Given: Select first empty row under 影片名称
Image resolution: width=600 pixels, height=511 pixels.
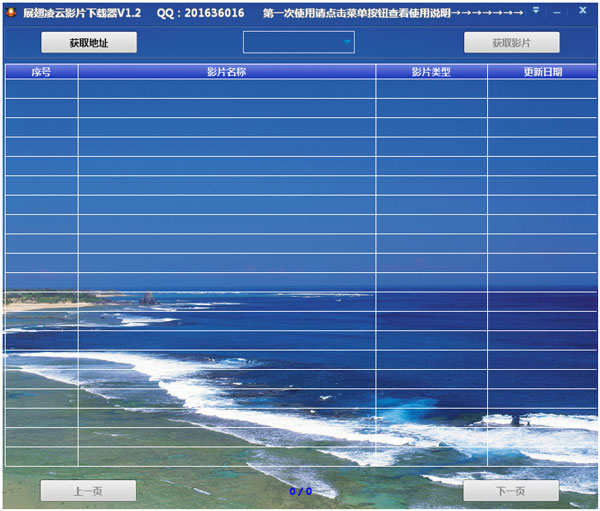Looking at the screenshot, I should click(227, 89).
